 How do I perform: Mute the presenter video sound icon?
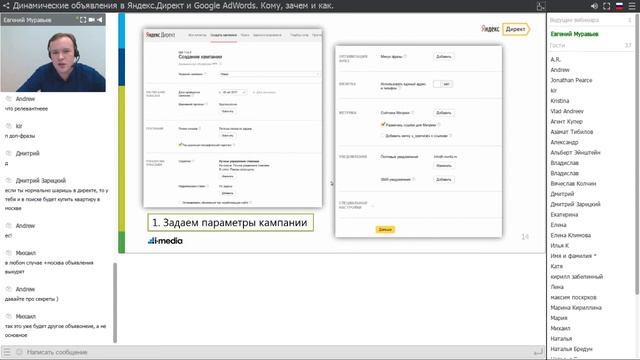coord(100,20)
